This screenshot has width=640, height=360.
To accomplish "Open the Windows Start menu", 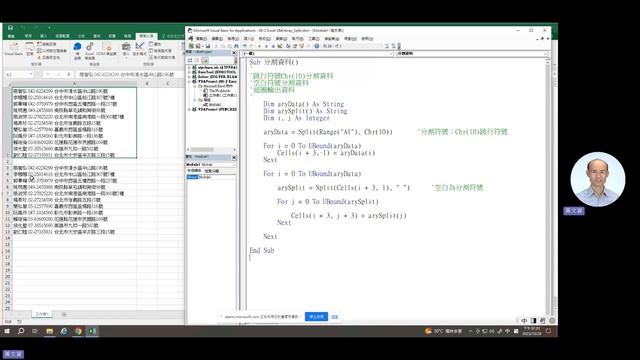I will coord(7,331).
